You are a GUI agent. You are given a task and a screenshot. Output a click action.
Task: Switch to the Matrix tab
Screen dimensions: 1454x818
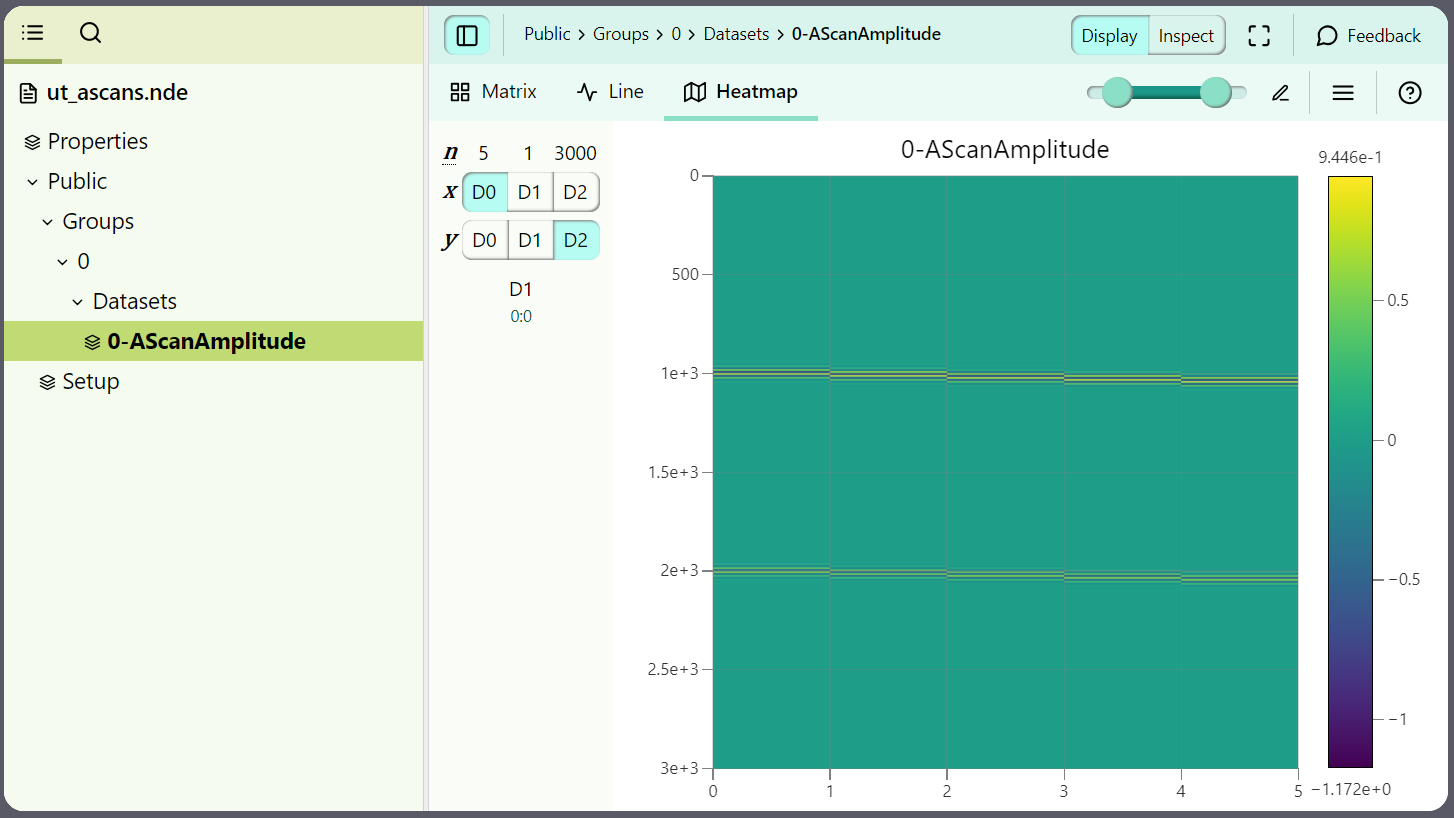[494, 92]
